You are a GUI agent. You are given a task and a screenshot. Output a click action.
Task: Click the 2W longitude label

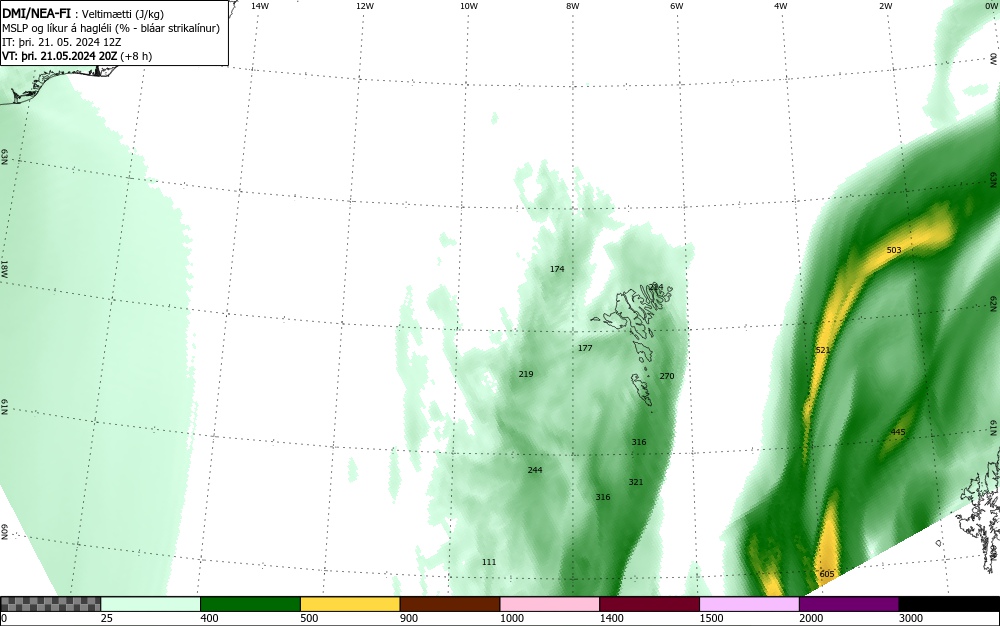[885, 6]
